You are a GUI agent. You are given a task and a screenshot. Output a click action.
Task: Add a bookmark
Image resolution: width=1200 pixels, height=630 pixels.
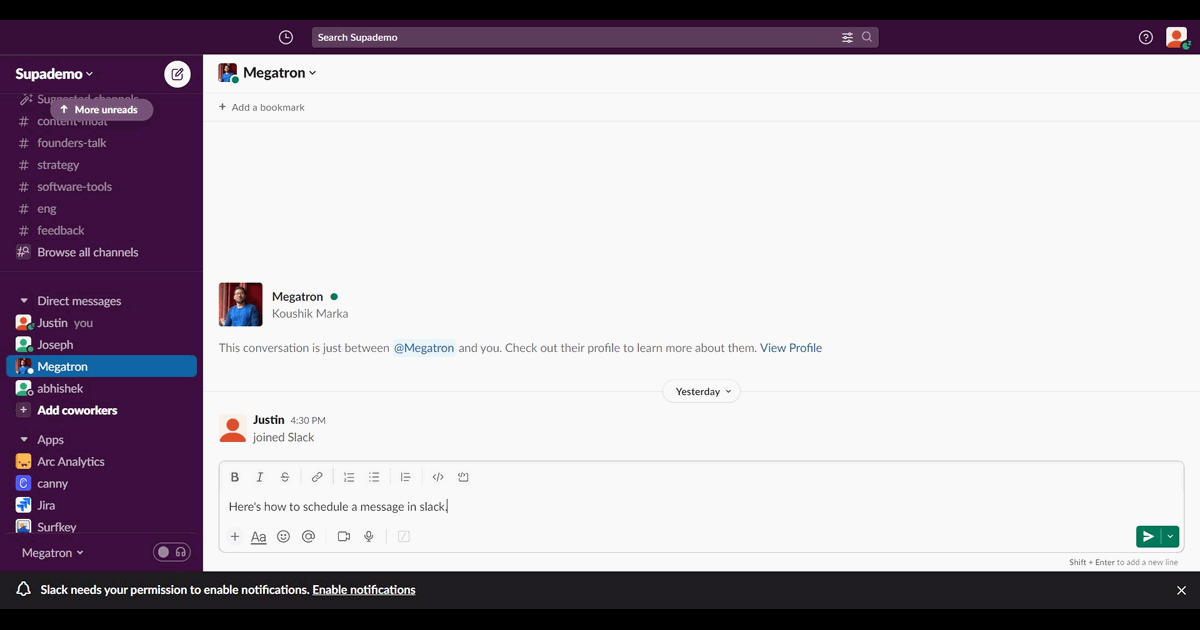262,107
